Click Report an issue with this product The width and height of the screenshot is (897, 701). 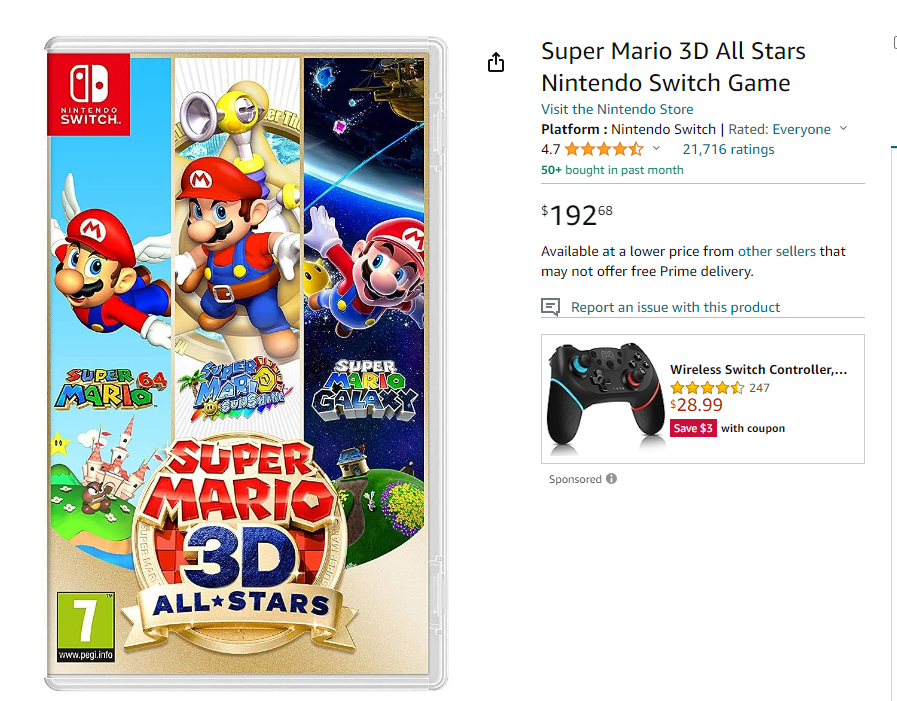coord(675,307)
